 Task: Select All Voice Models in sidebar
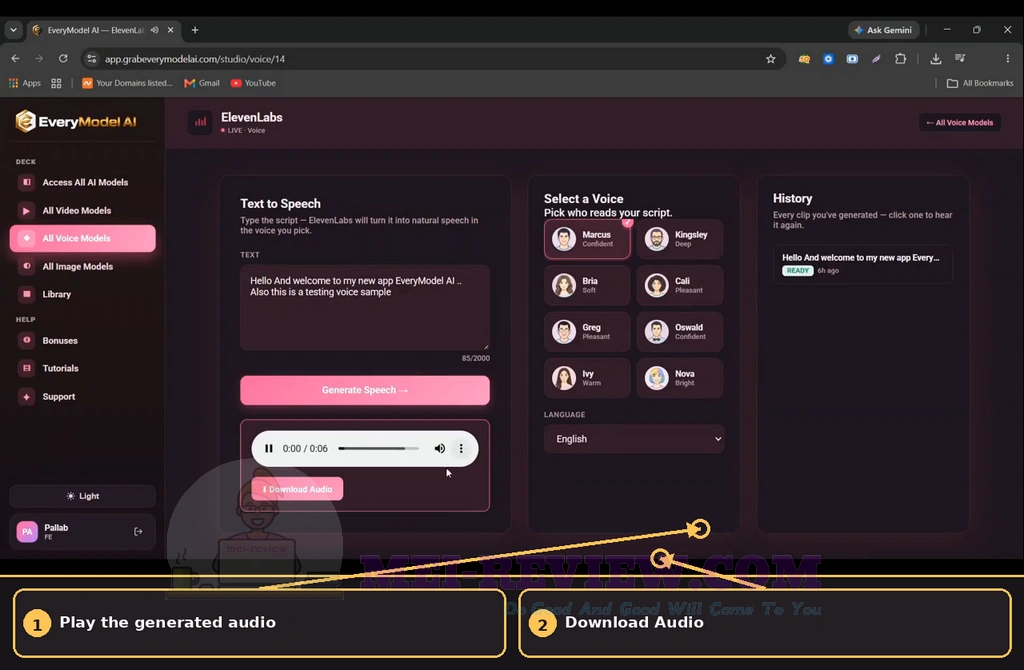[83, 238]
